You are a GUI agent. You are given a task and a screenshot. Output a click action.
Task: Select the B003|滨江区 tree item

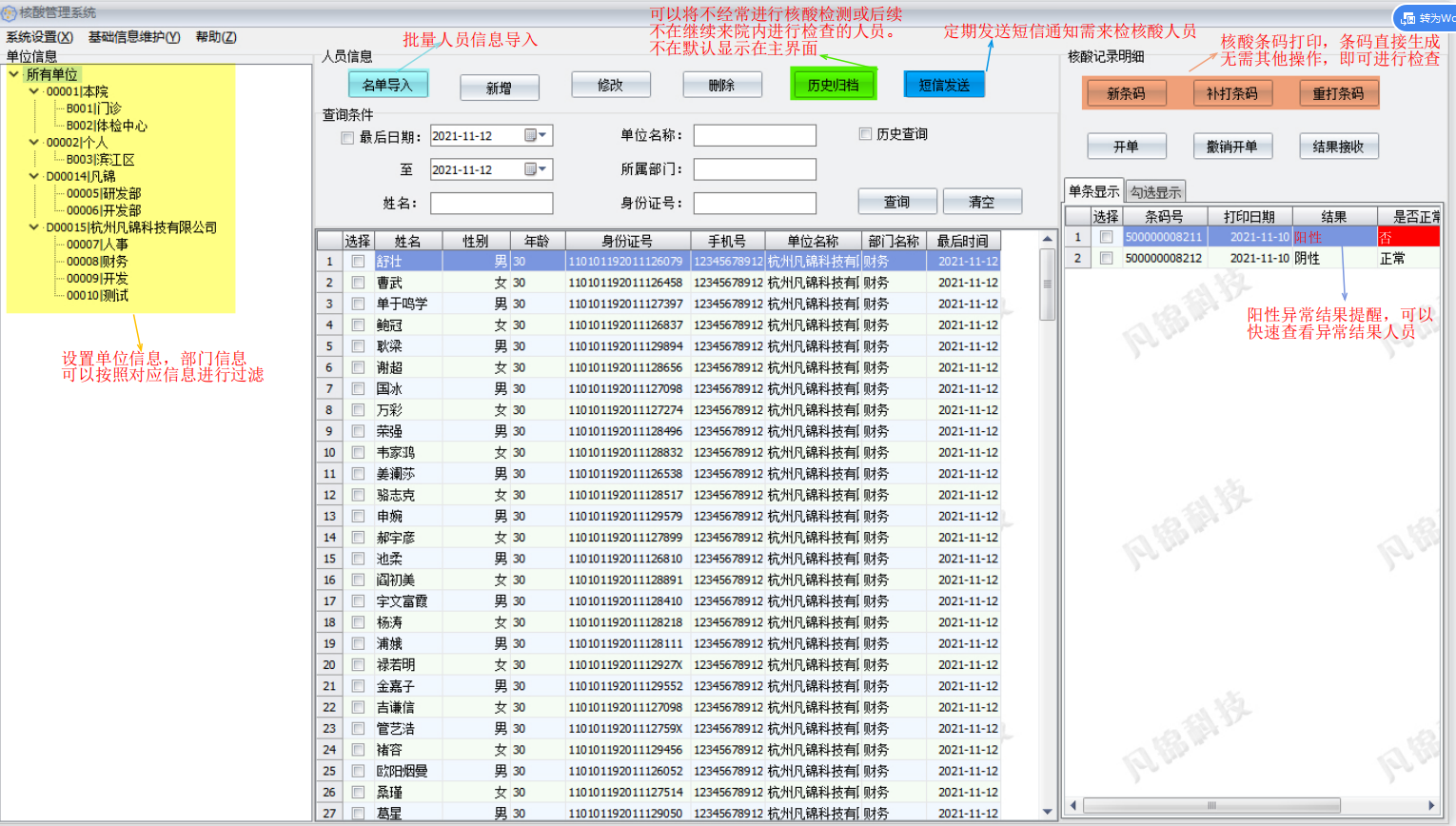(x=100, y=160)
